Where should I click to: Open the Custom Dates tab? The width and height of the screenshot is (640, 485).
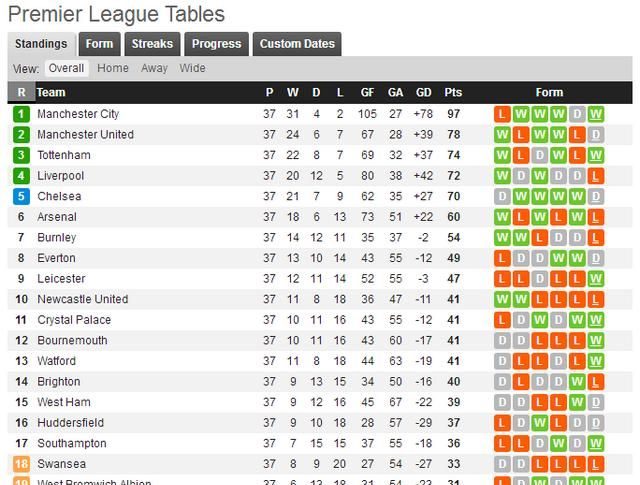[x=297, y=44]
